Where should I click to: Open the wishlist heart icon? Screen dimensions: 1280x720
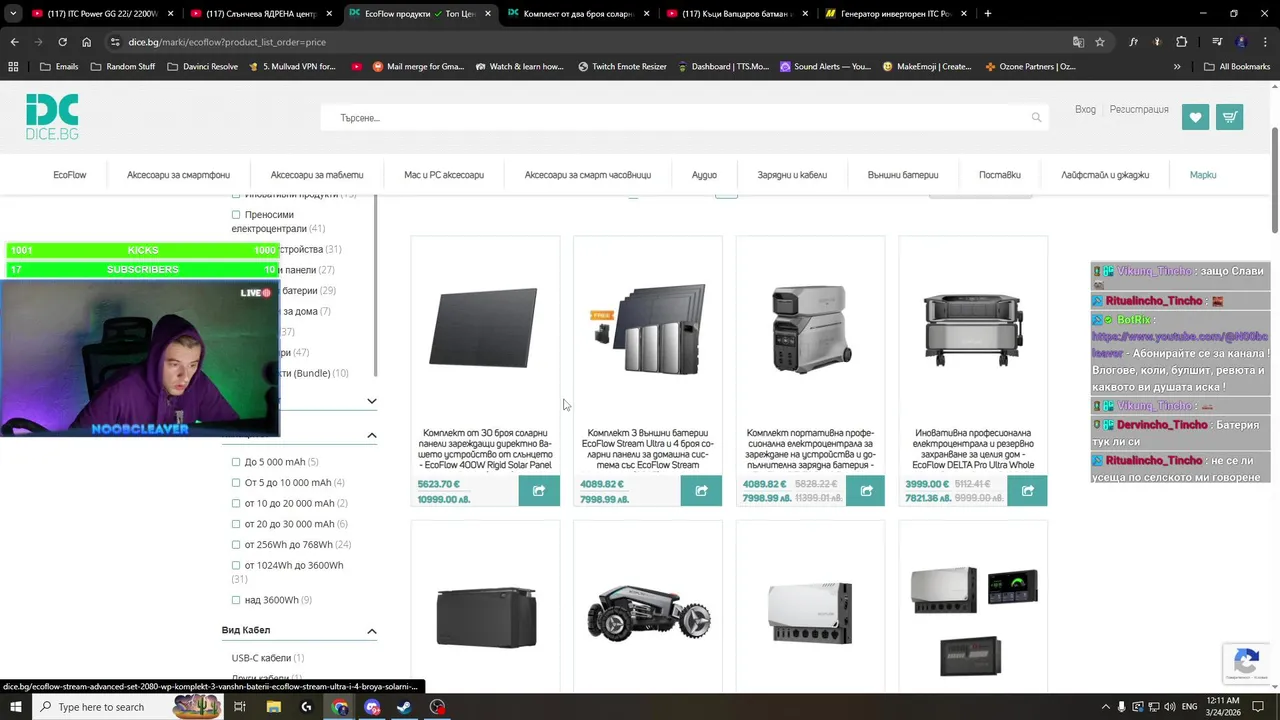(1195, 117)
